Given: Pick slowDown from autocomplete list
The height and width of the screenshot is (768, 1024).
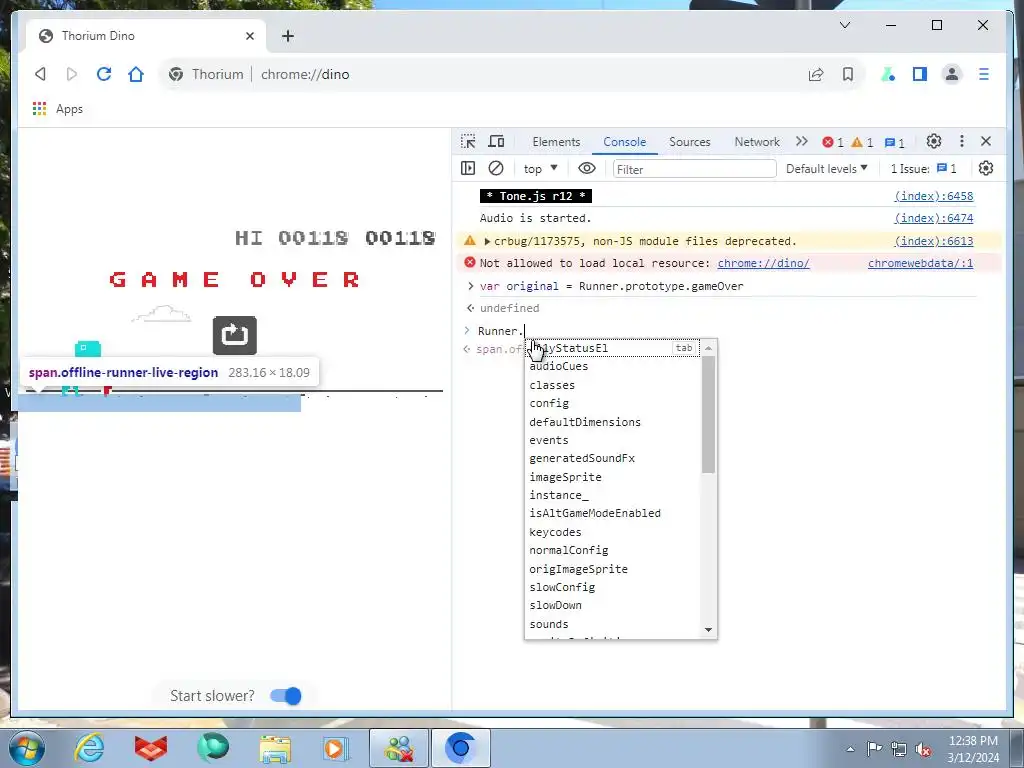Looking at the screenshot, I should (x=613, y=605).
